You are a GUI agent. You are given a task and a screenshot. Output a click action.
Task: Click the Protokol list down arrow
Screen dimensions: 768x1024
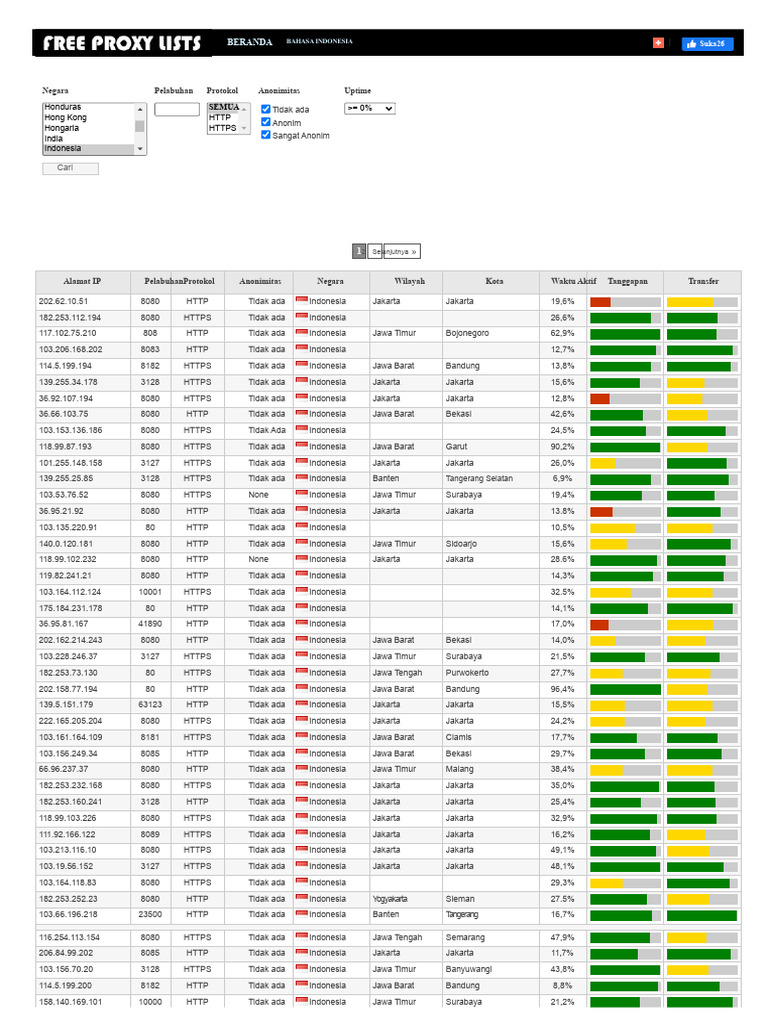(x=244, y=129)
